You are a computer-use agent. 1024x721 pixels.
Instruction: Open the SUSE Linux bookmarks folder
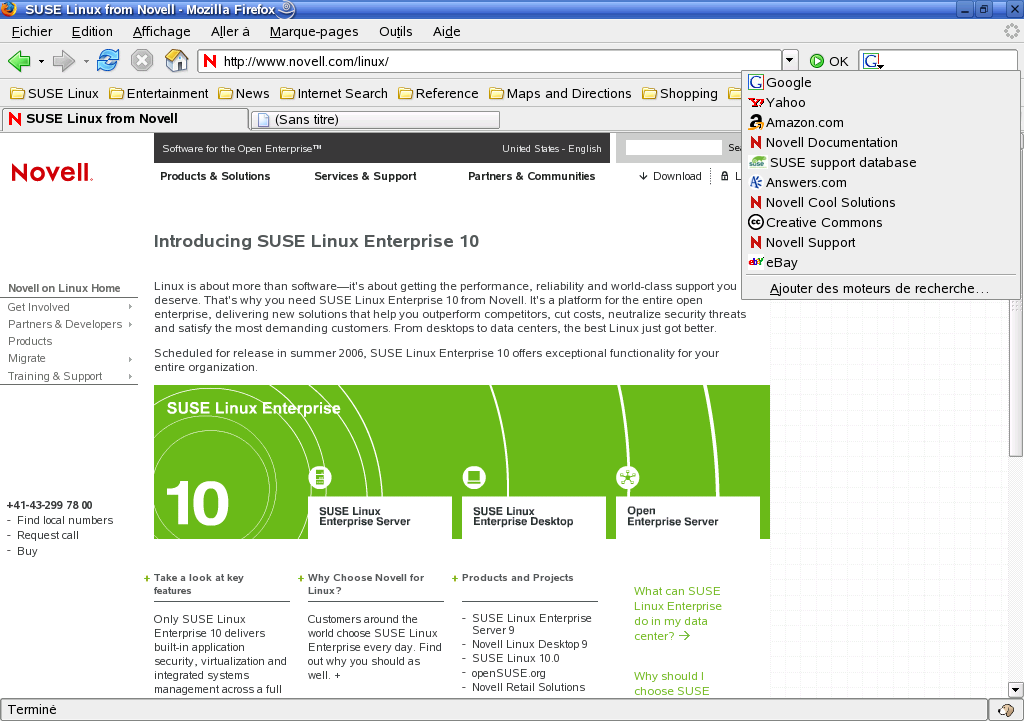click(55, 93)
